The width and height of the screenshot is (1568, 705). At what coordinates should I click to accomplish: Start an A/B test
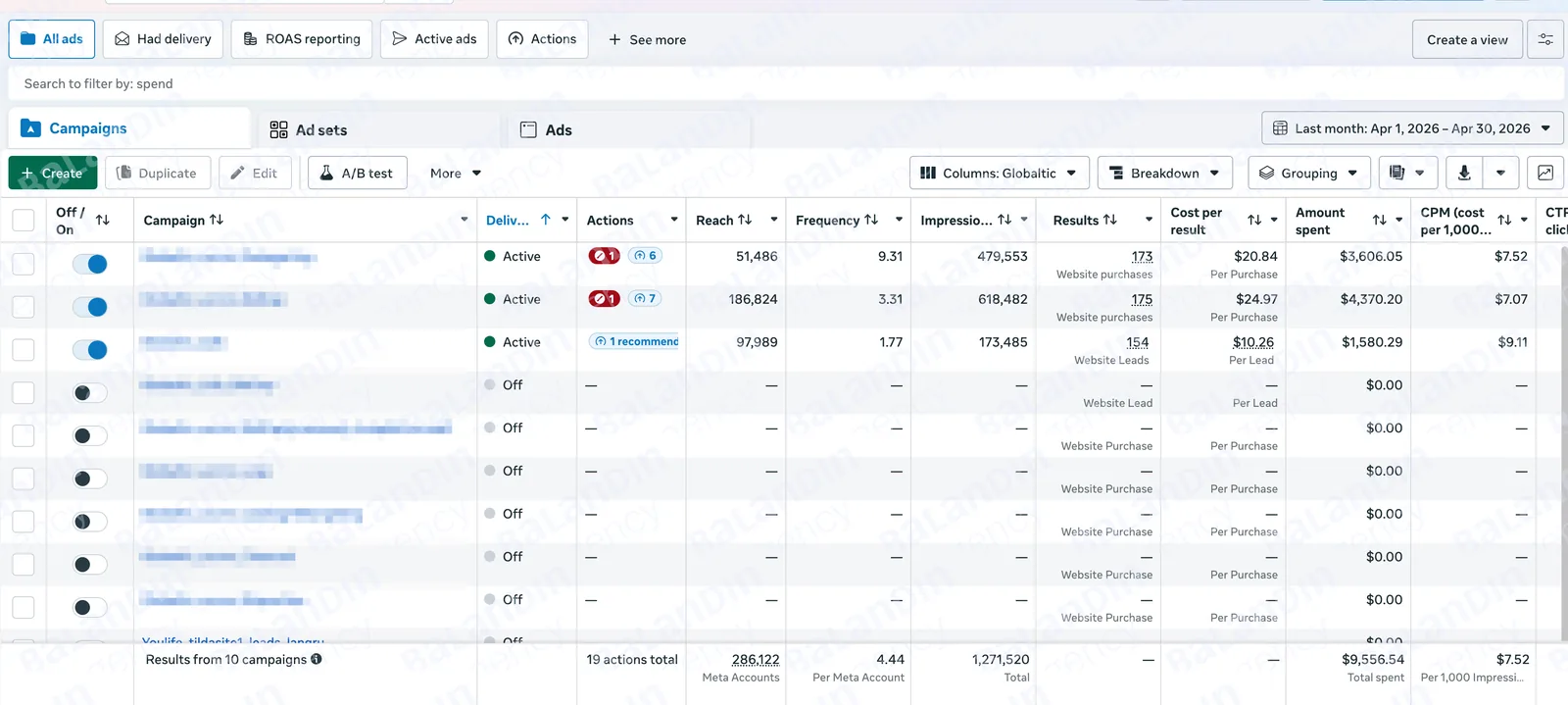pyautogui.click(x=357, y=174)
